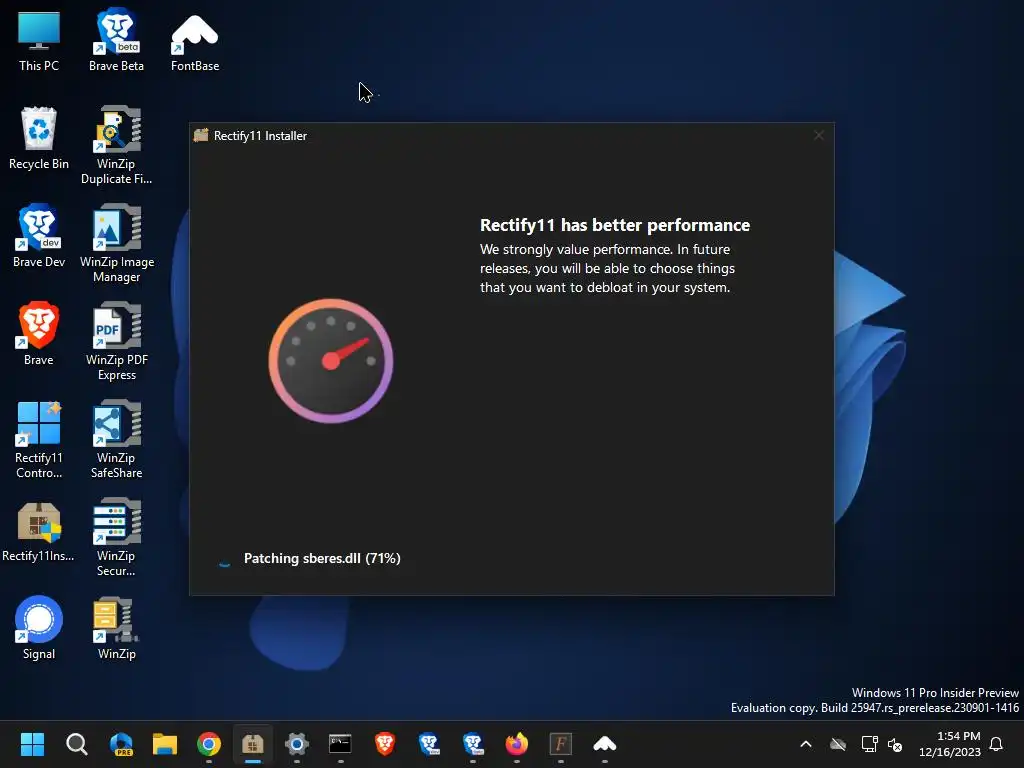Show hidden system tray icons
This screenshot has height=768, width=1024.
point(806,744)
